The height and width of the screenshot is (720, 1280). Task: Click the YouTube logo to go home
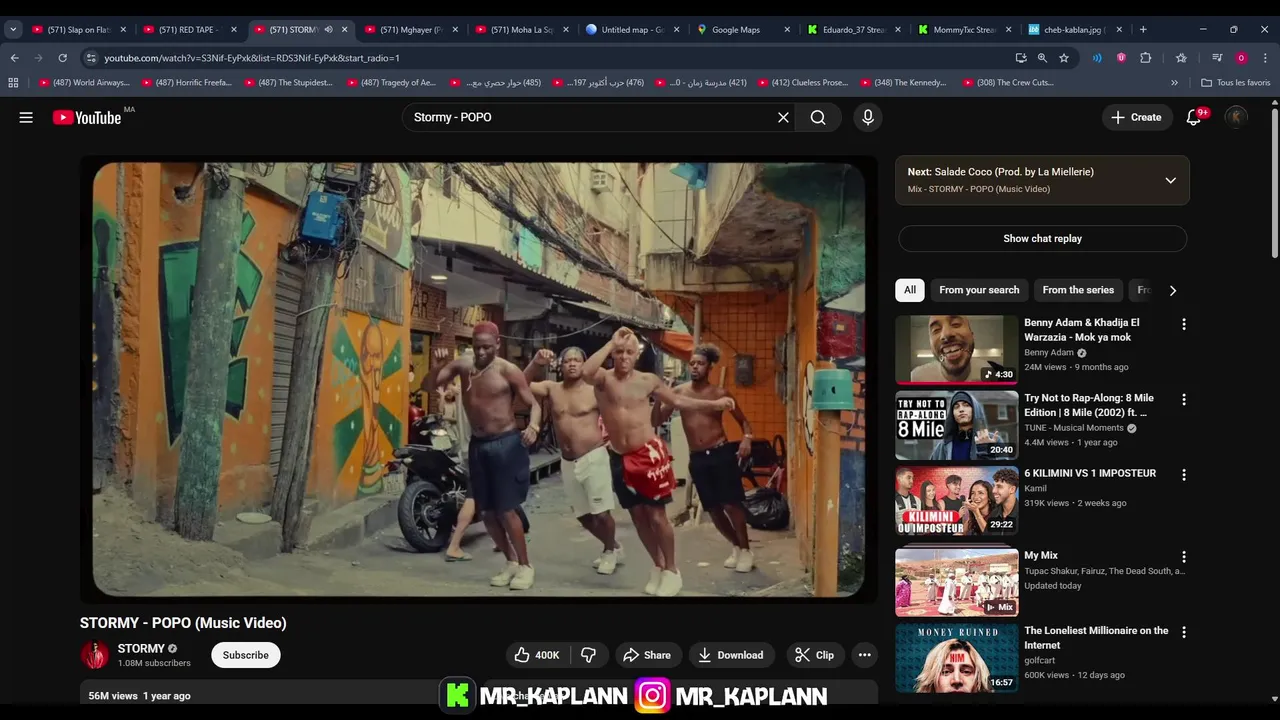click(87, 118)
